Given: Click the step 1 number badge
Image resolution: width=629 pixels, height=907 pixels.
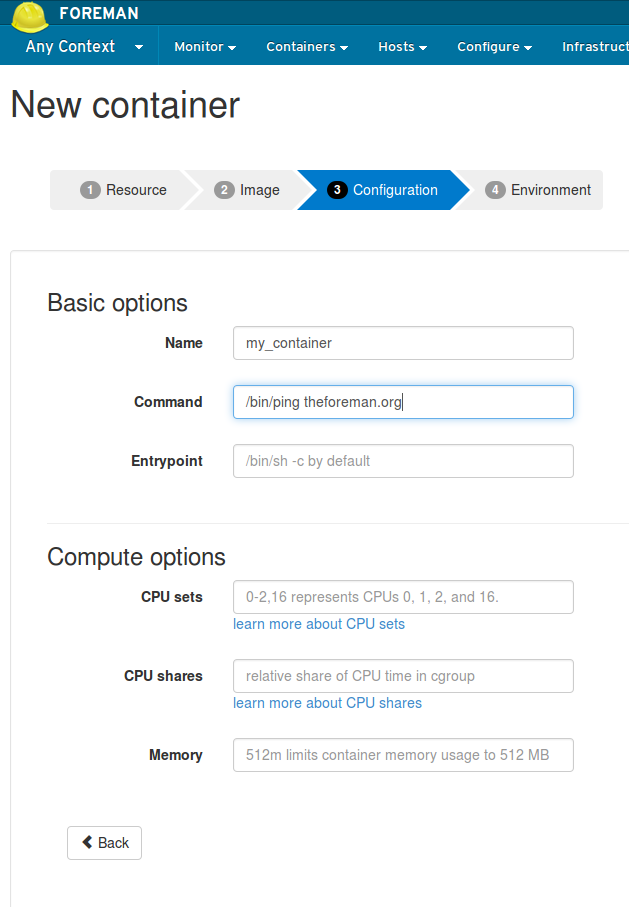Looking at the screenshot, I should [x=91, y=190].
